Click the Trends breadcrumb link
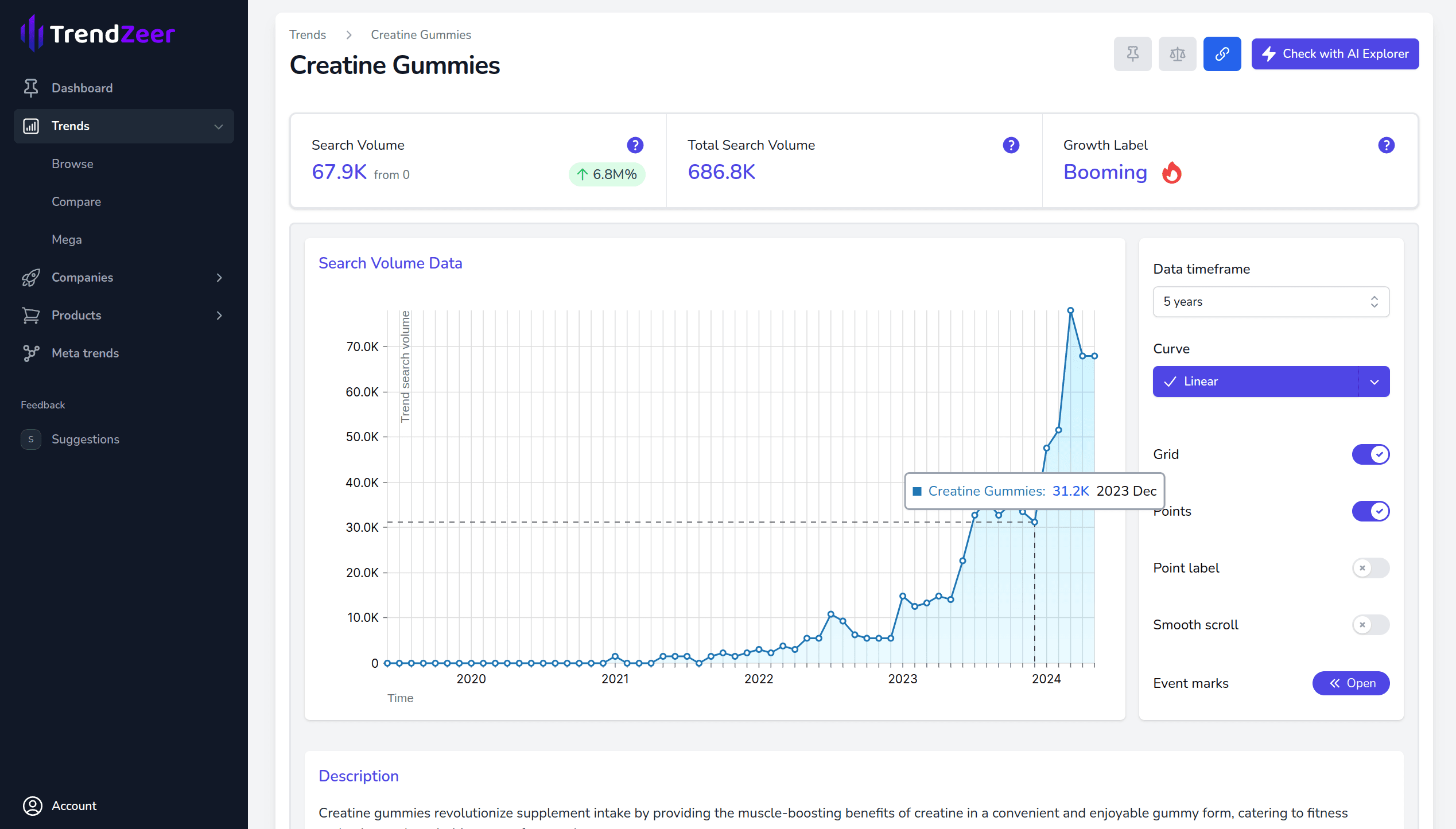This screenshot has height=829, width=1456. pos(308,35)
